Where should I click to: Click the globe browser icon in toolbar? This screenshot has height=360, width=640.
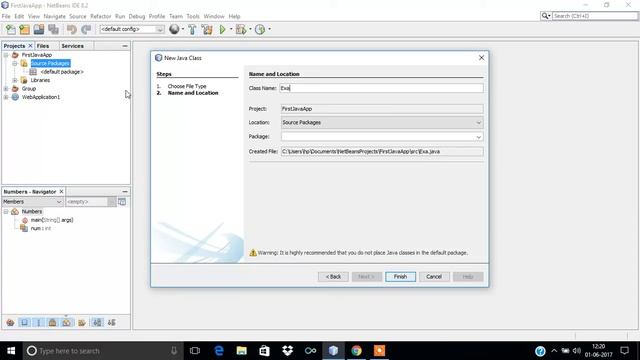point(174,29)
